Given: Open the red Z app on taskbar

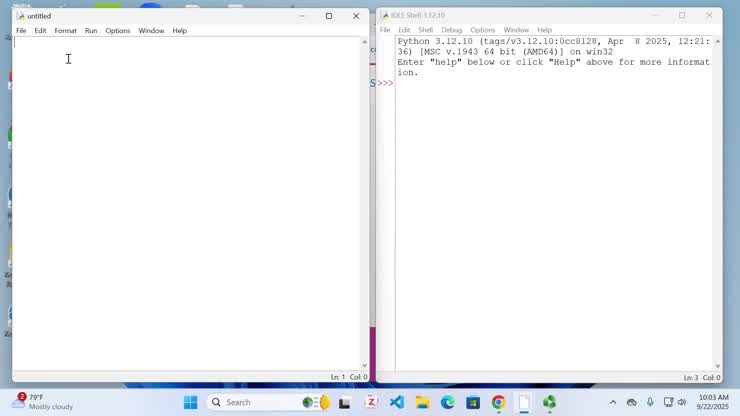Looking at the screenshot, I should pyautogui.click(x=371, y=402).
